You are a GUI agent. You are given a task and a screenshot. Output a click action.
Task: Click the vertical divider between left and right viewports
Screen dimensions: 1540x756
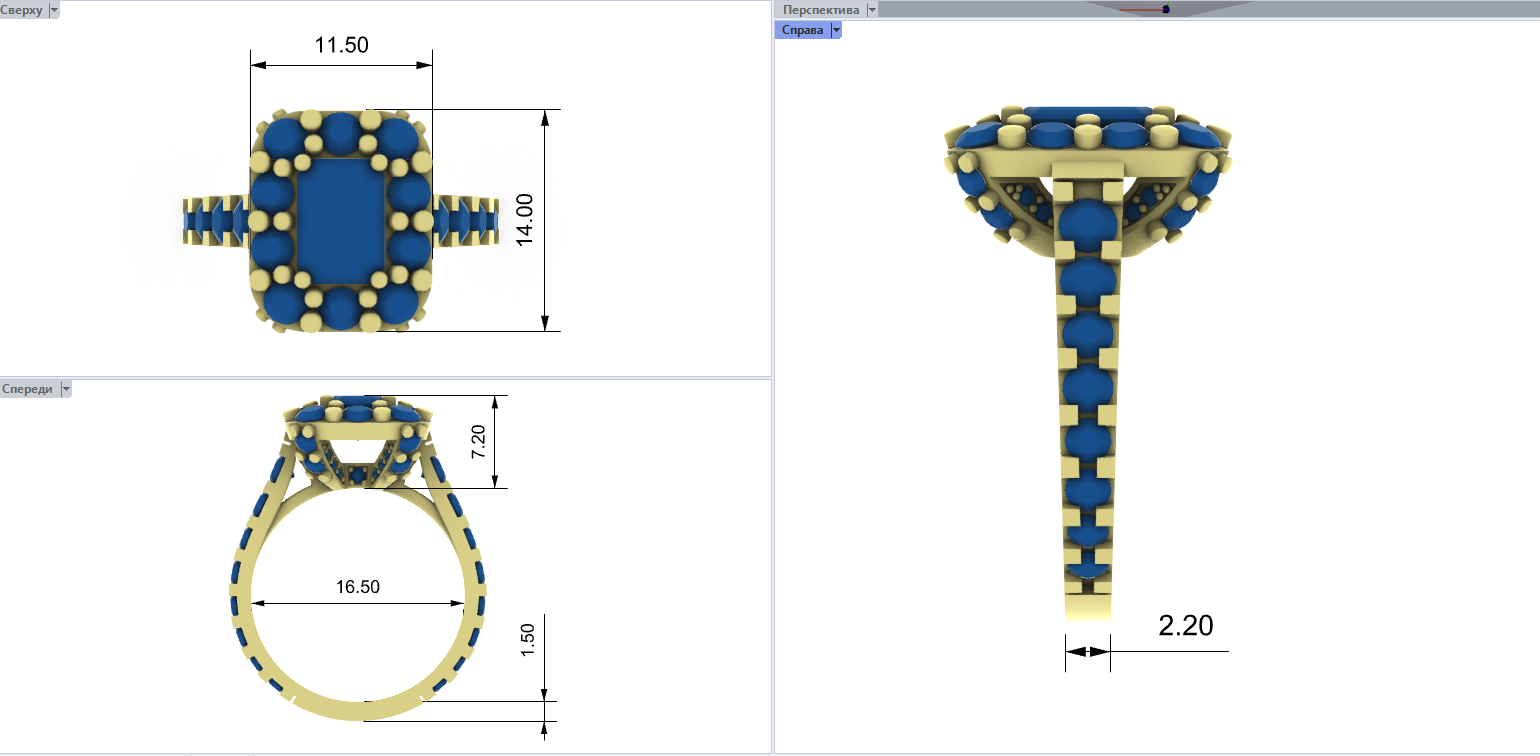773,378
